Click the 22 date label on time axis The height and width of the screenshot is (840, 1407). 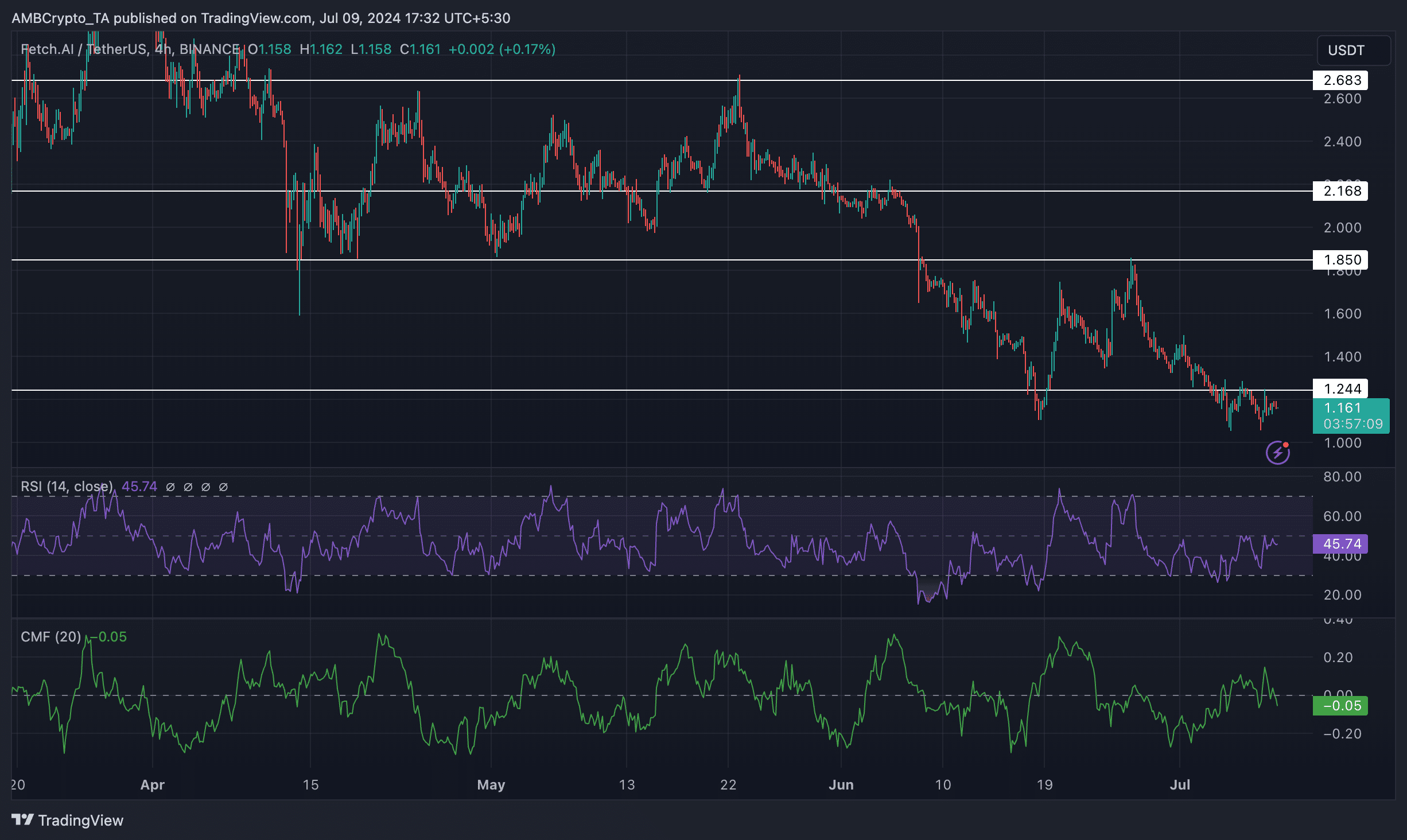728,784
